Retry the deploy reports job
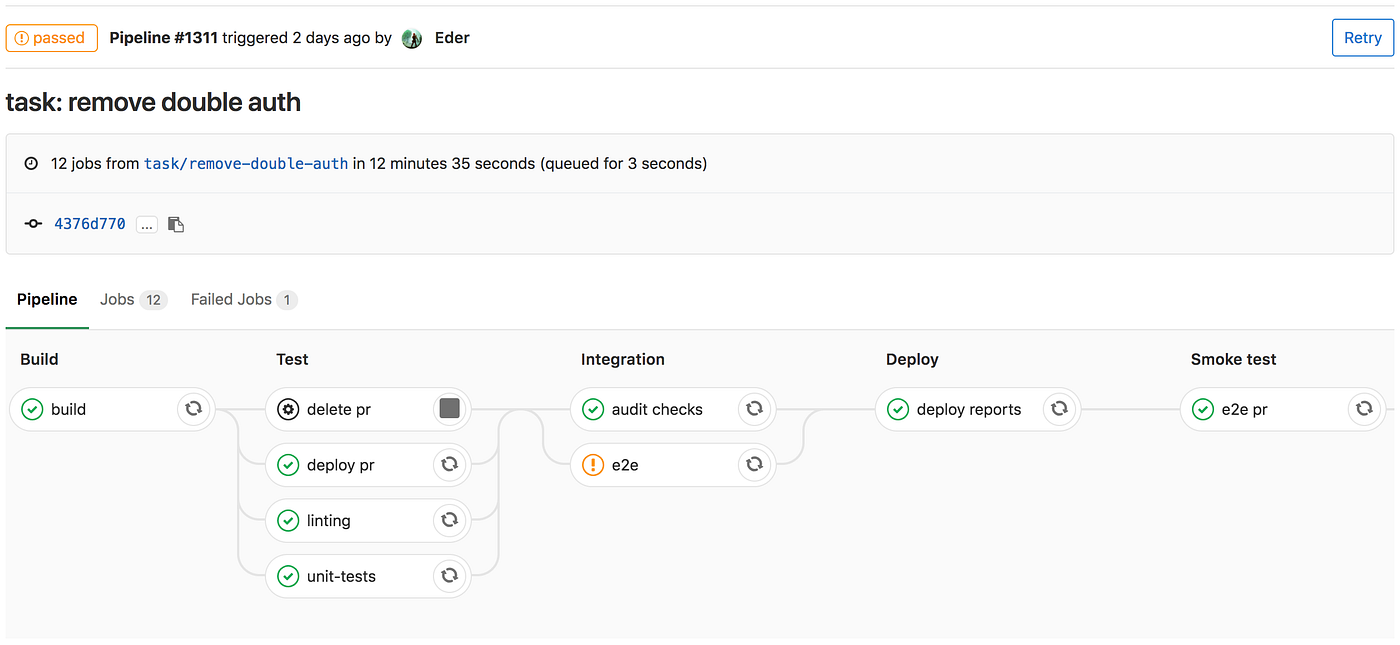The height and width of the screenshot is (645, 1400). 1060,409
